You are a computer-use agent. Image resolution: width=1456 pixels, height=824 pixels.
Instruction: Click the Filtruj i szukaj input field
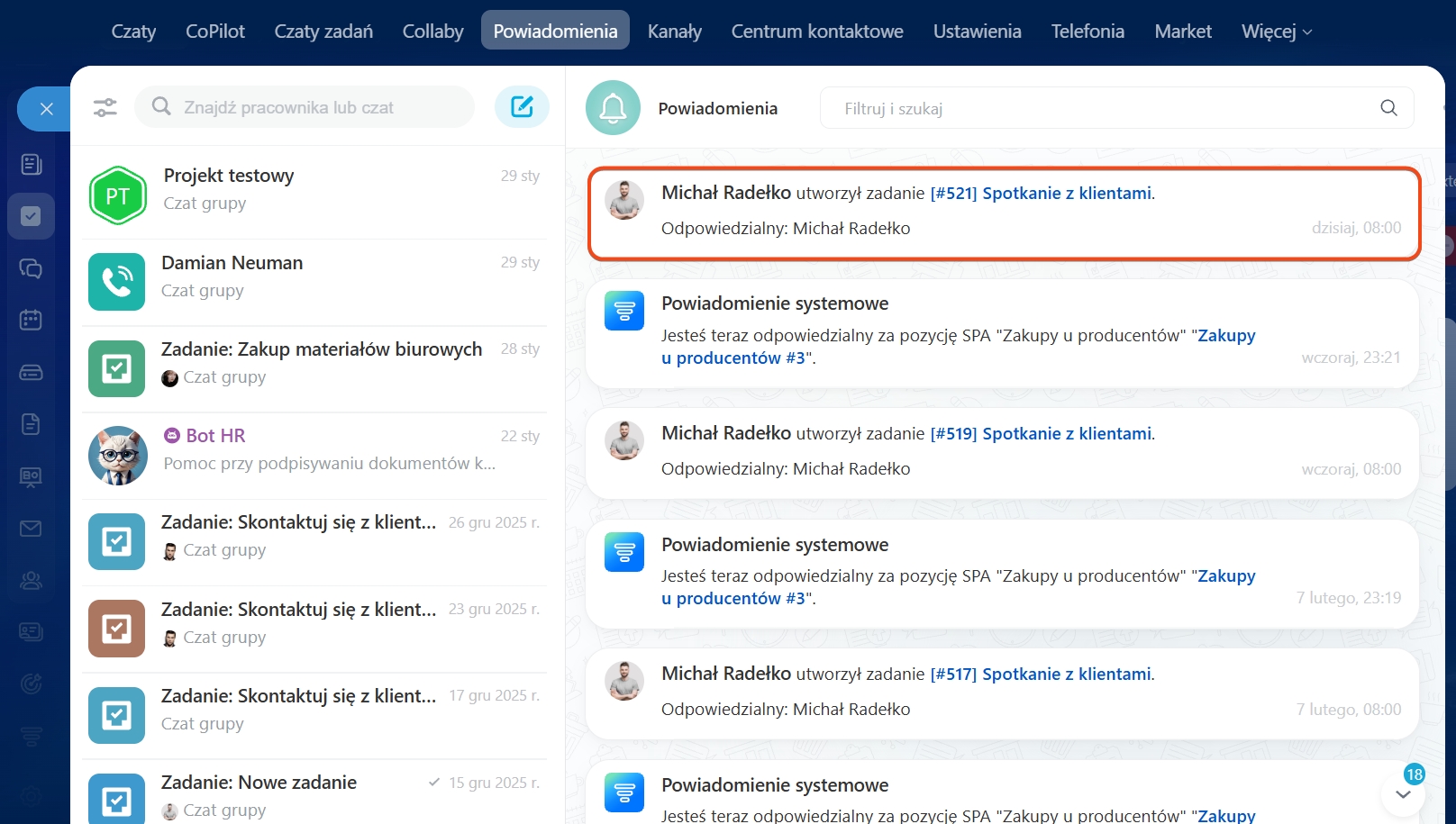[x=1099, y=108]
